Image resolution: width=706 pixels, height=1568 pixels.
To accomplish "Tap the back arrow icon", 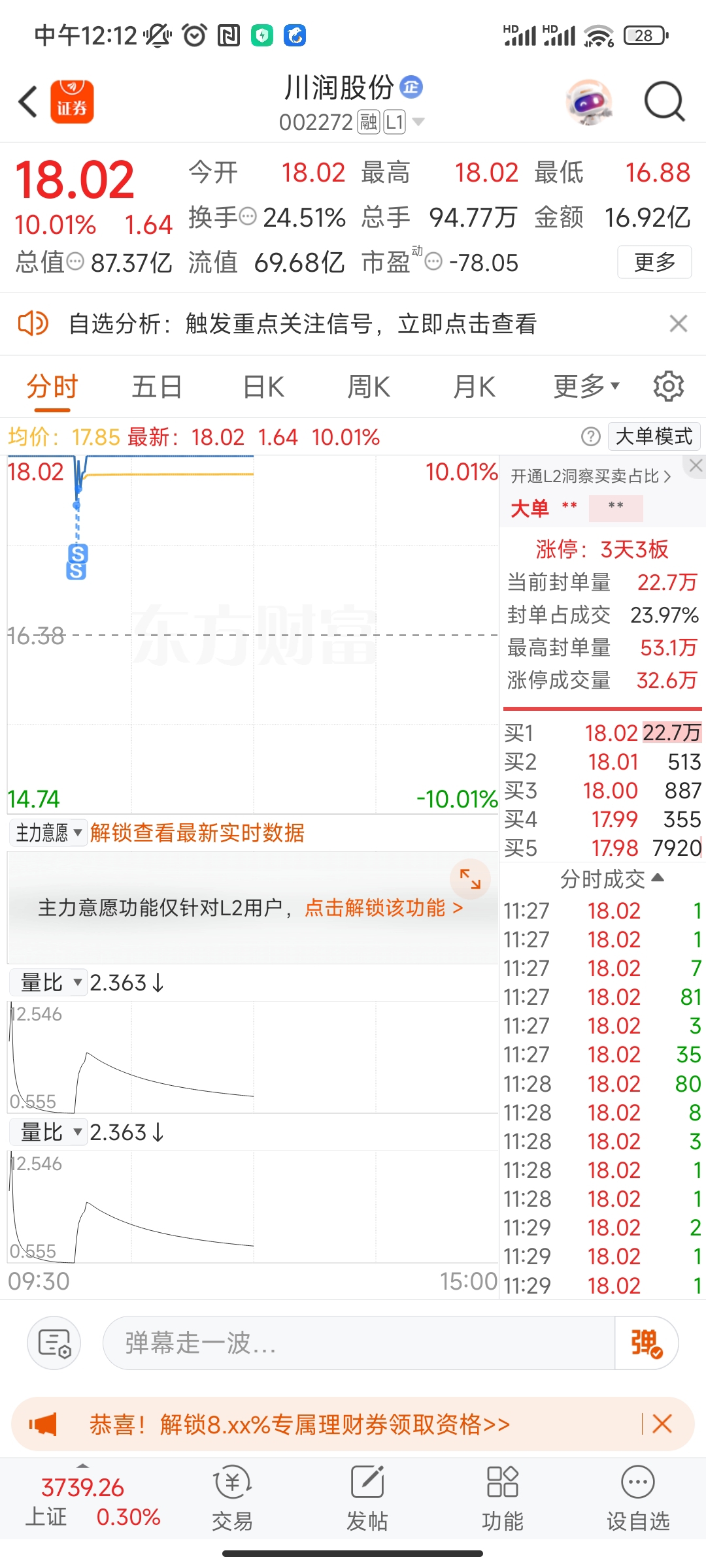I will click(x=27, y=102).
